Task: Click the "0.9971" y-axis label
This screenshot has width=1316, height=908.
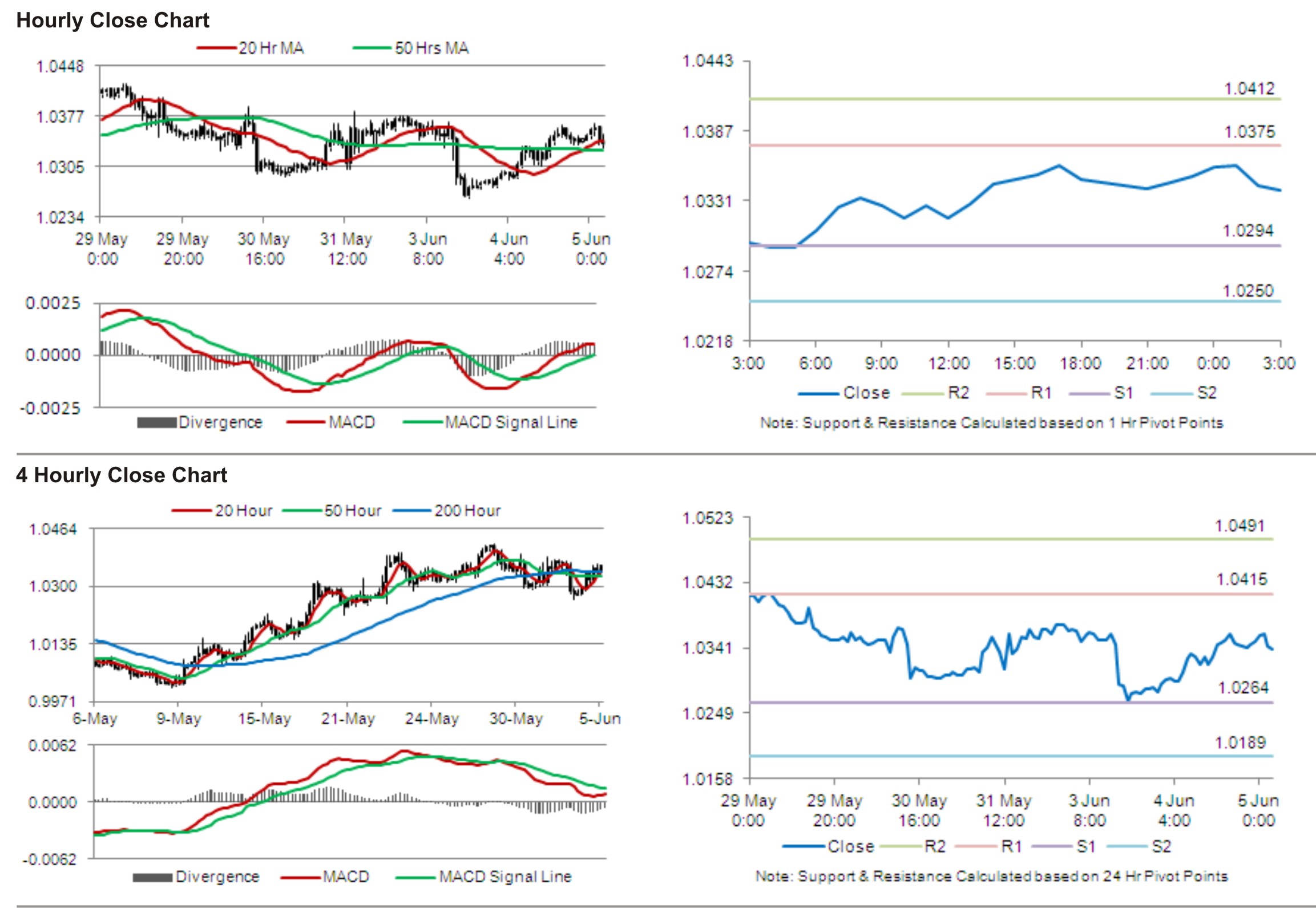Action: tap(53, 701)
